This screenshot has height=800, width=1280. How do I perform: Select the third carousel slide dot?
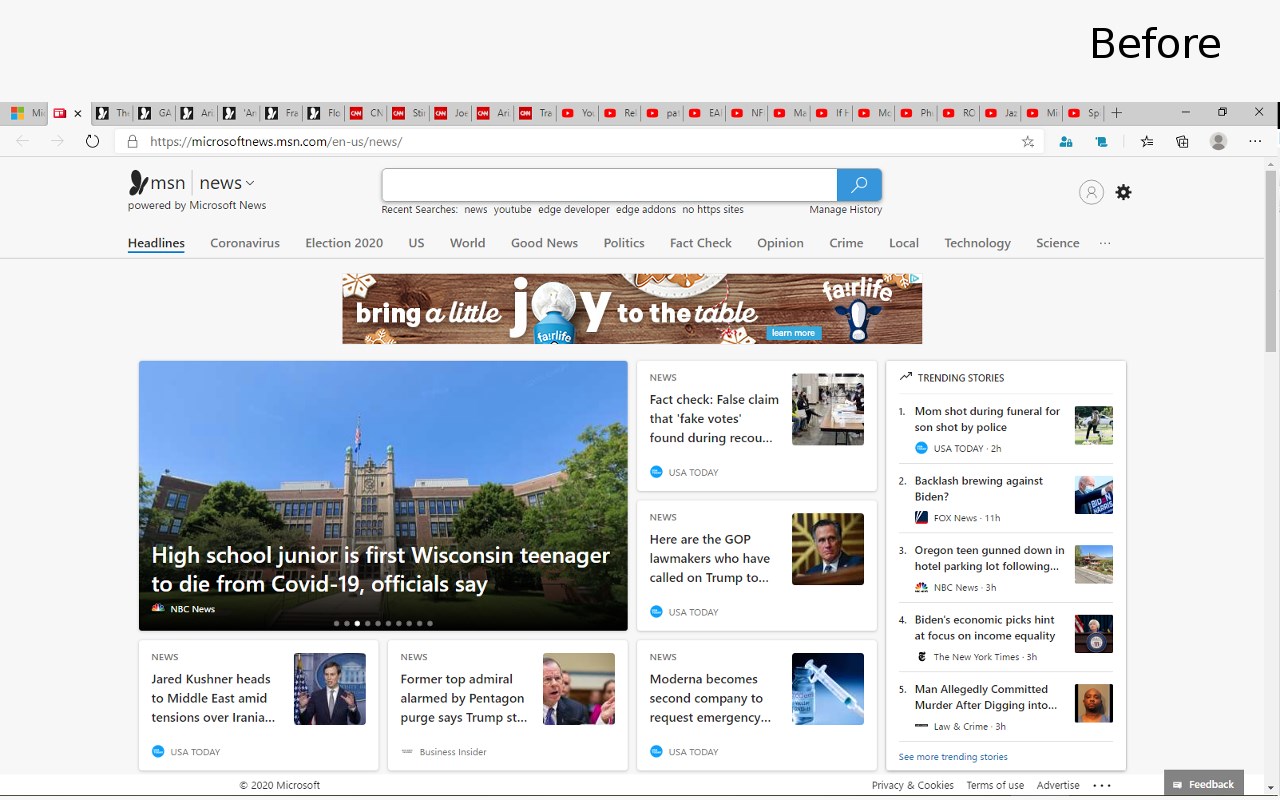pos(358,623)
